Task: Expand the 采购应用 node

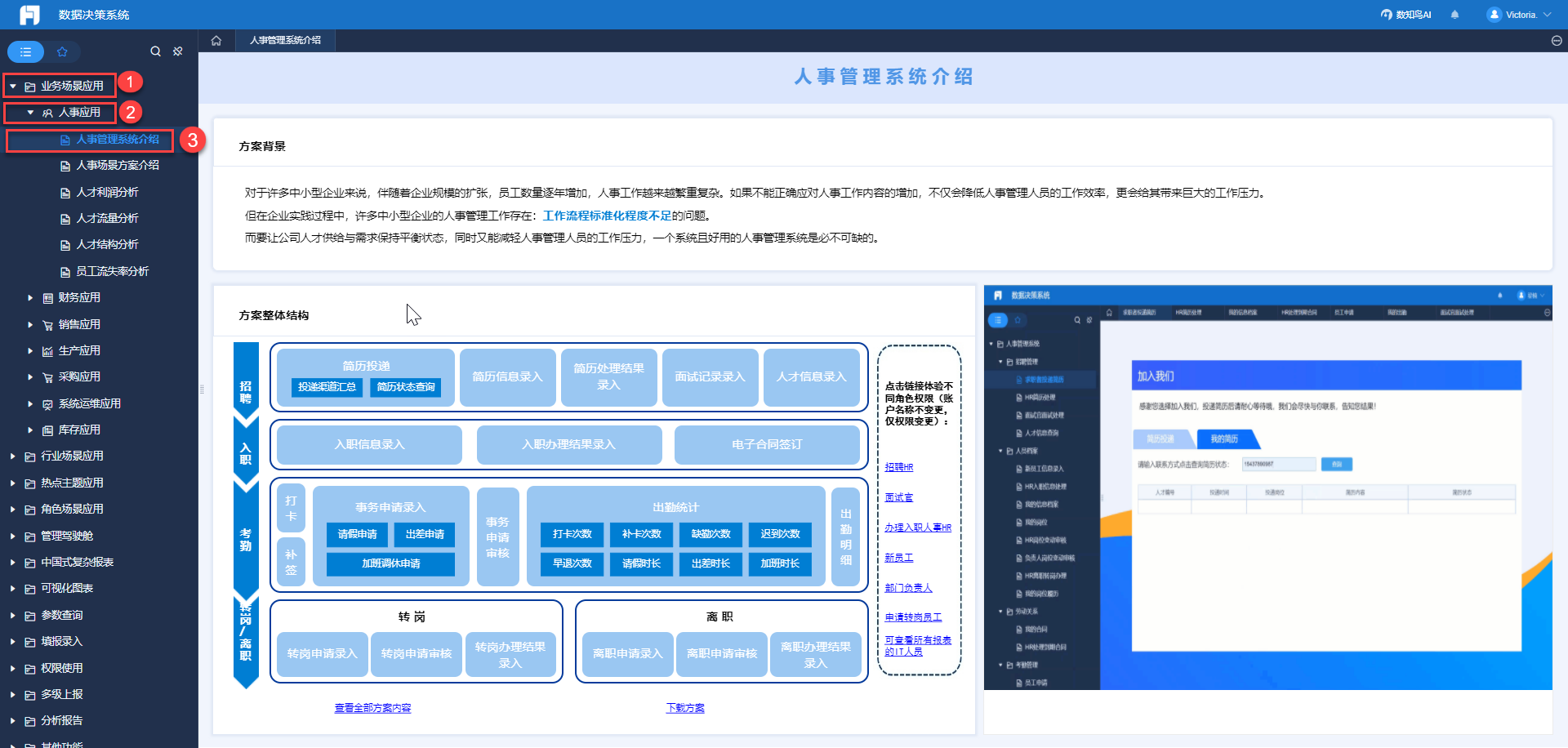Action: click(30, 377)
